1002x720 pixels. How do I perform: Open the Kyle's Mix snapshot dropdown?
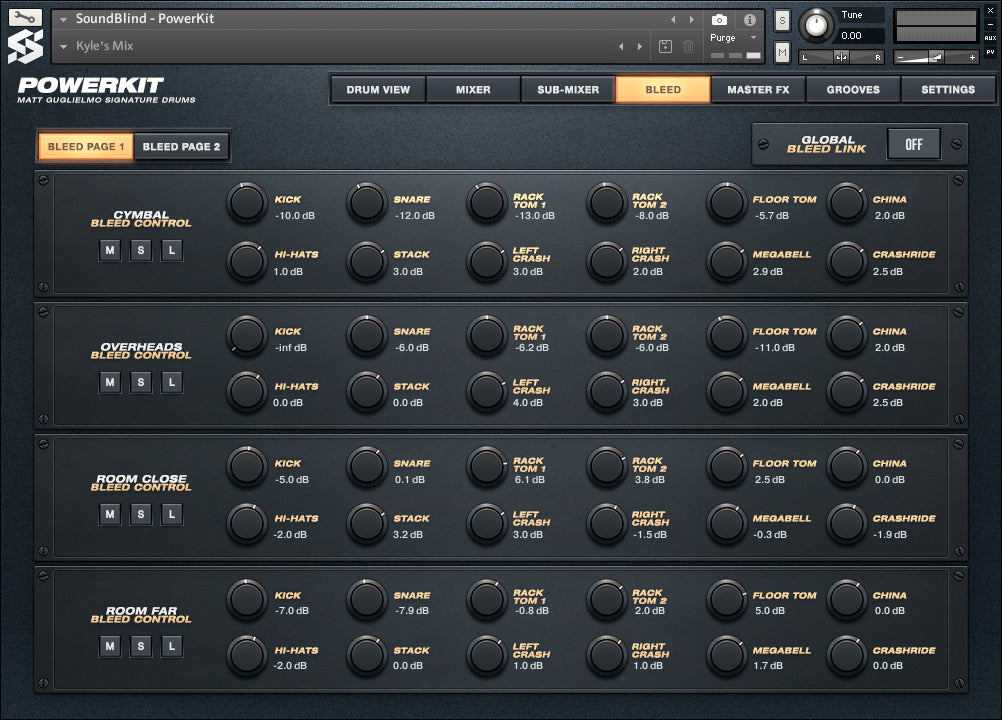[x=64, y=46]
